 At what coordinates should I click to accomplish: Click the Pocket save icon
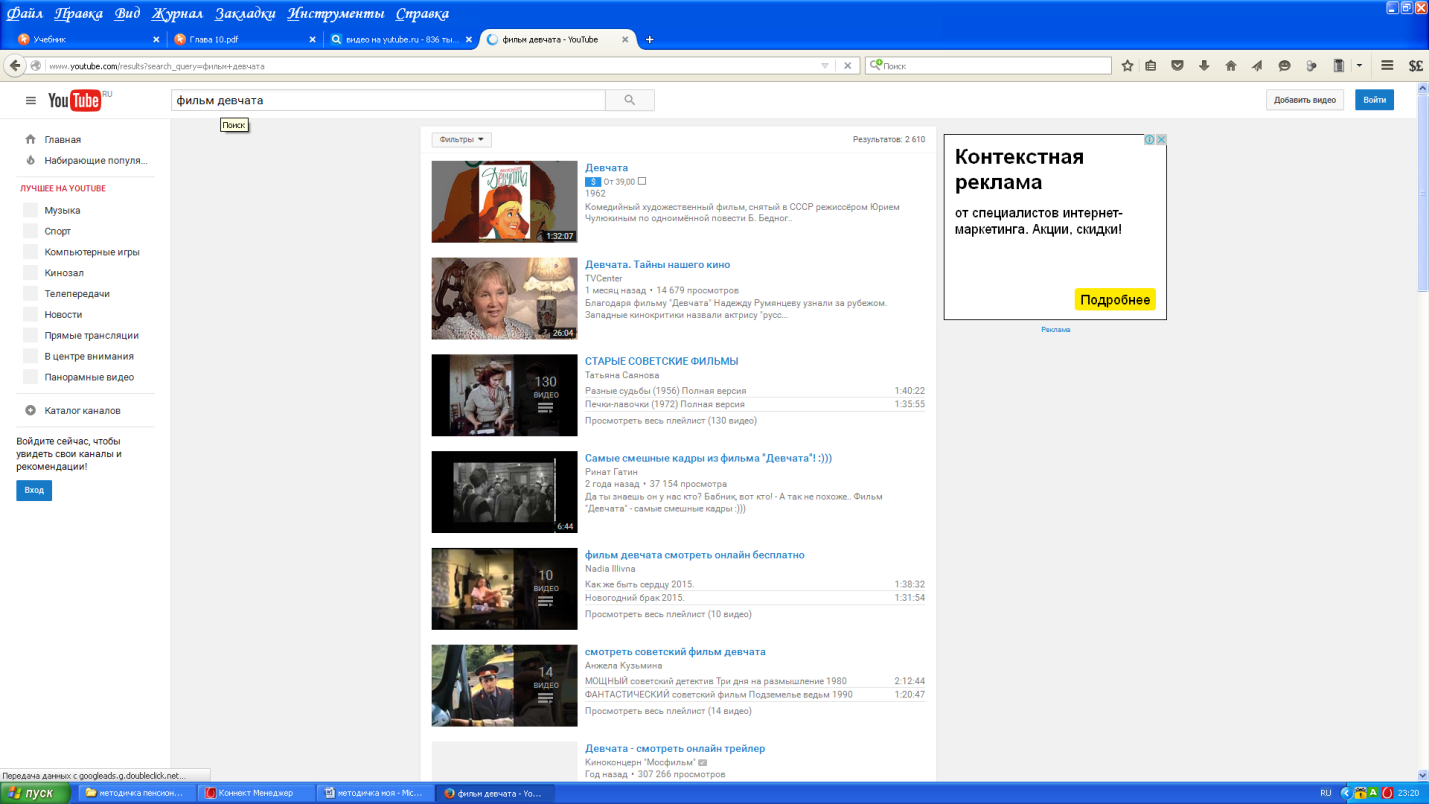tap(1177, 66)
